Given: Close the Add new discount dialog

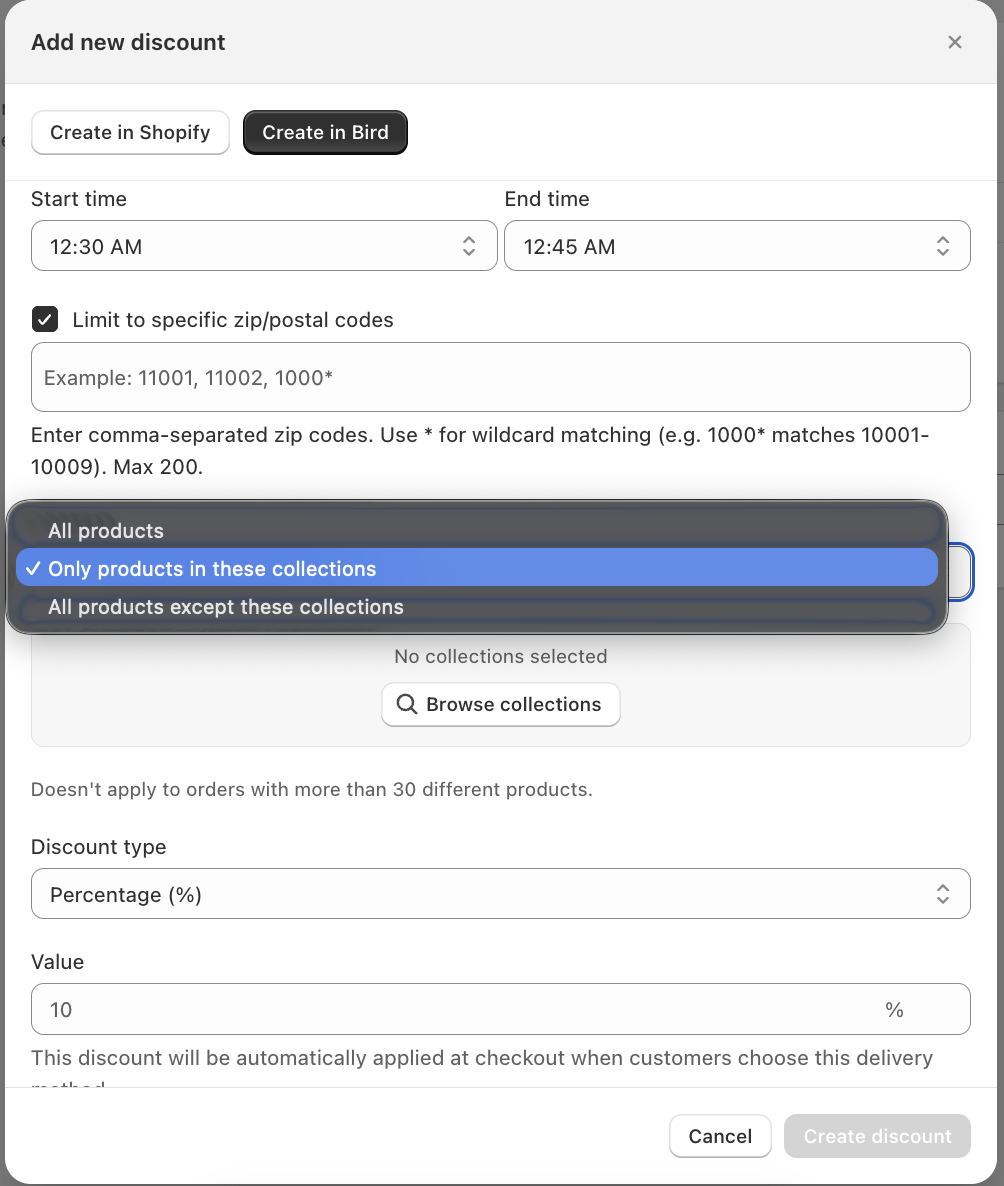Looking at the screenshot, I should 955,42.
